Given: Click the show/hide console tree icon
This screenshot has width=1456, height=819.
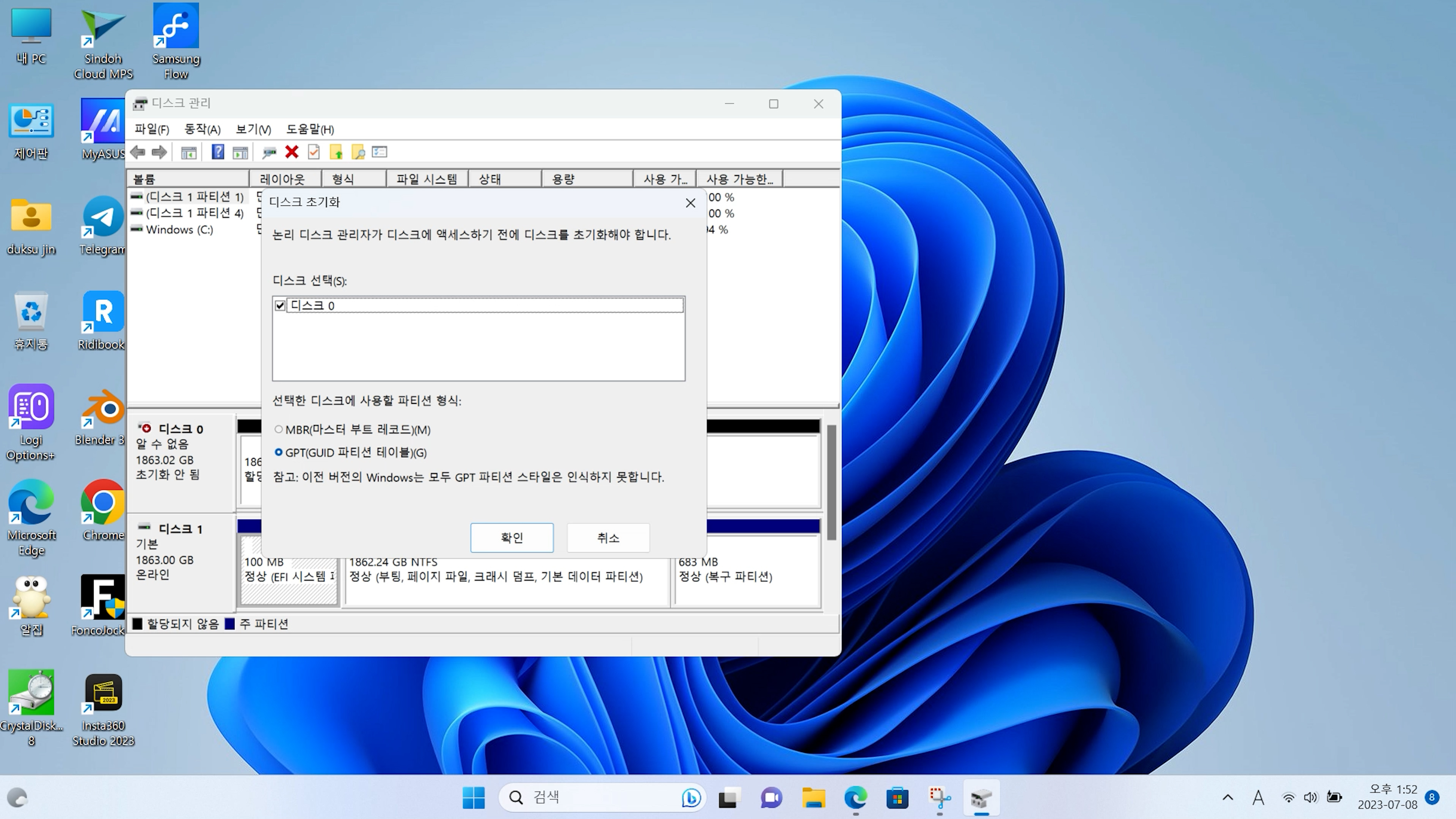Looking at the screenshot, I should (189, 152).
